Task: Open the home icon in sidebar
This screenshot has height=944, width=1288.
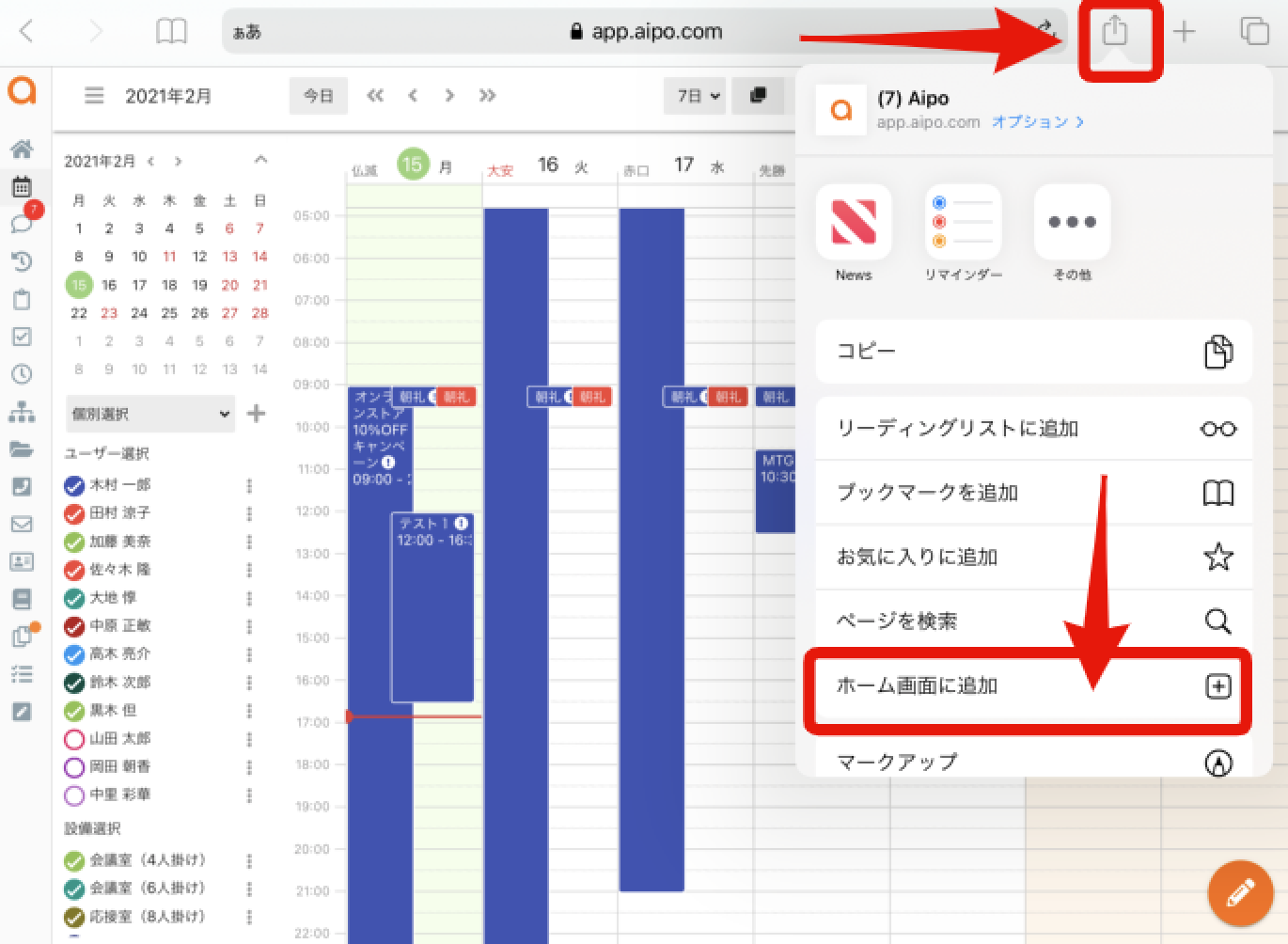Action: pyautogui.click(x=22, y=149)
